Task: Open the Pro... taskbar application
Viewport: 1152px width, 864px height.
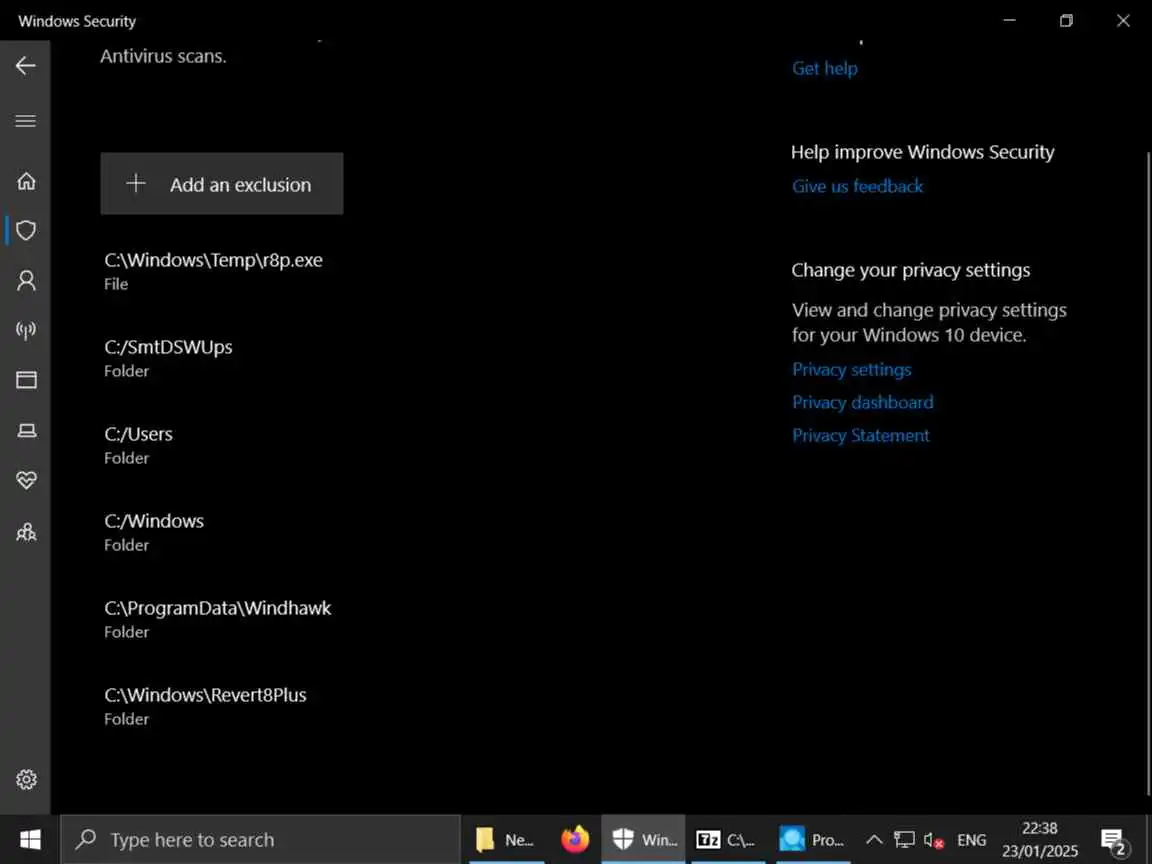Action: [811, 839]
